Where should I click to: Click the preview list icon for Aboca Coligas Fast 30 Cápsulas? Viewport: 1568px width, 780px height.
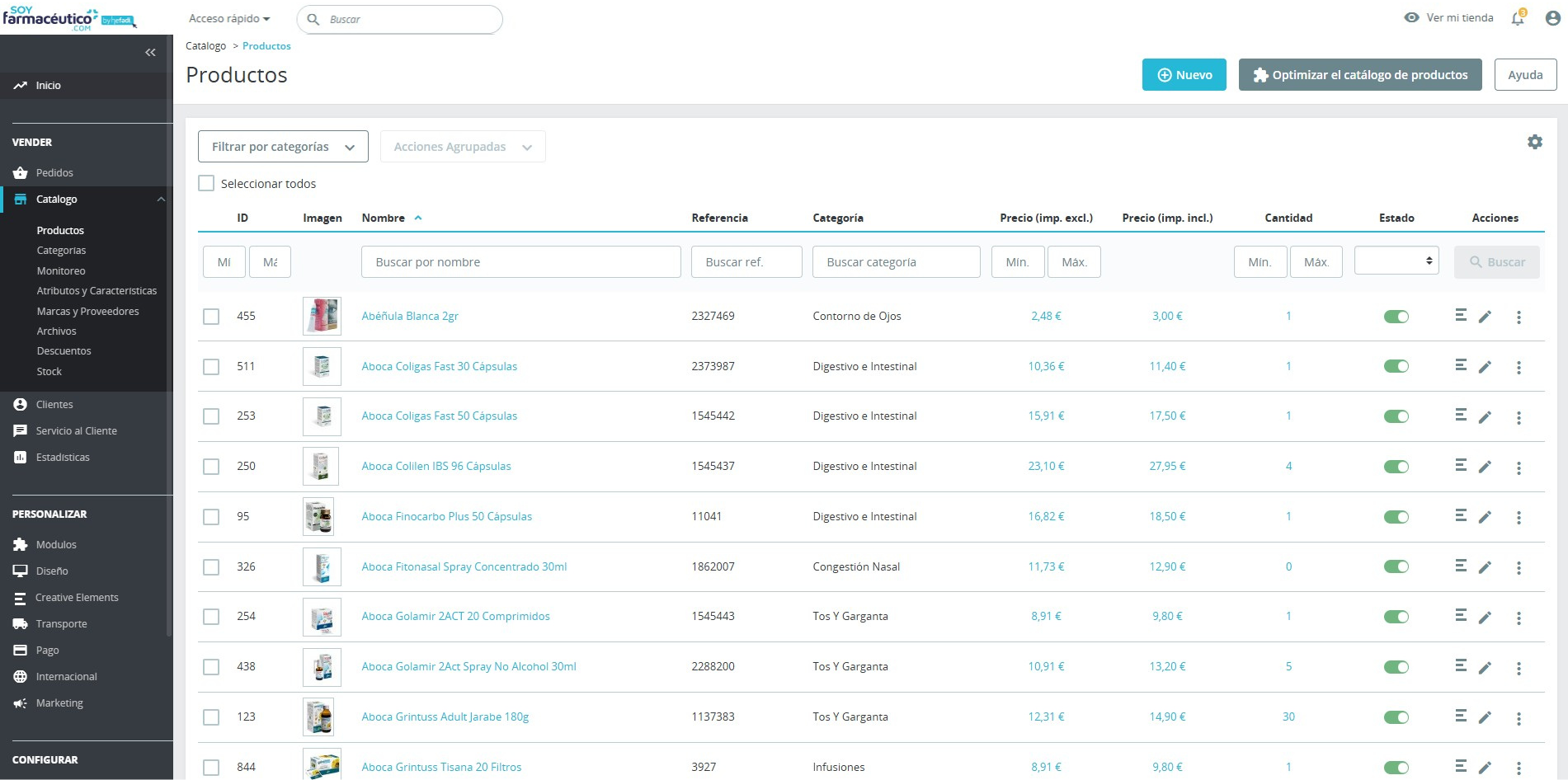1461,364
